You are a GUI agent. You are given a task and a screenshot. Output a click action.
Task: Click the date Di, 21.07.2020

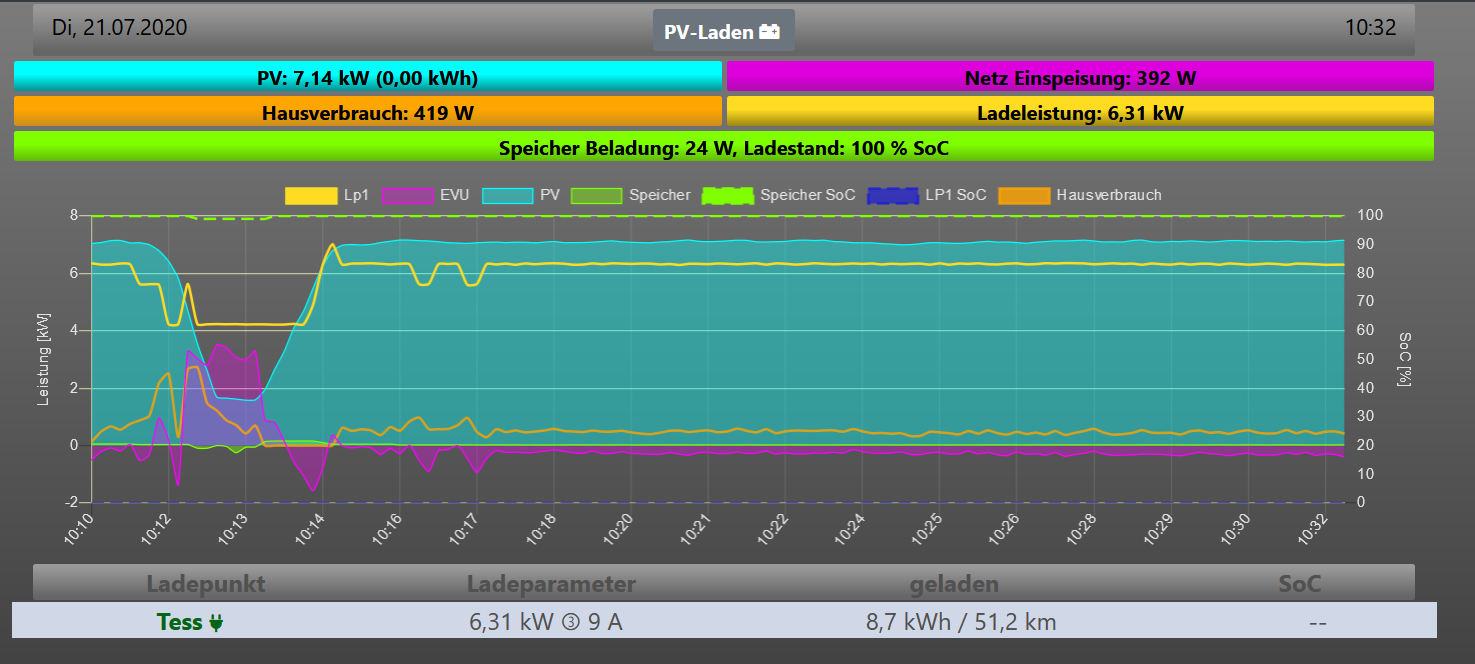(119, 28)
